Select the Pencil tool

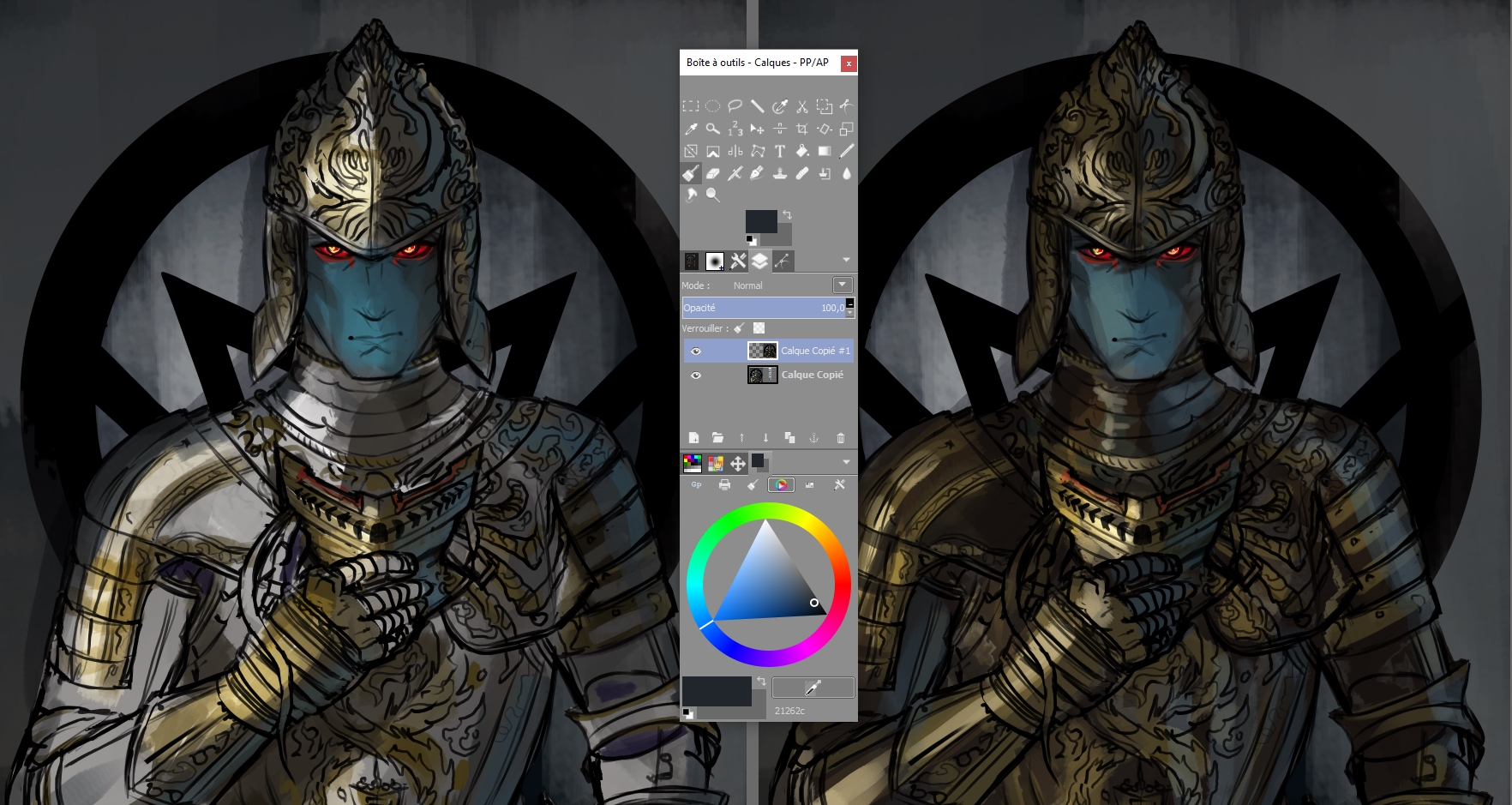click(x=847, y=152)
